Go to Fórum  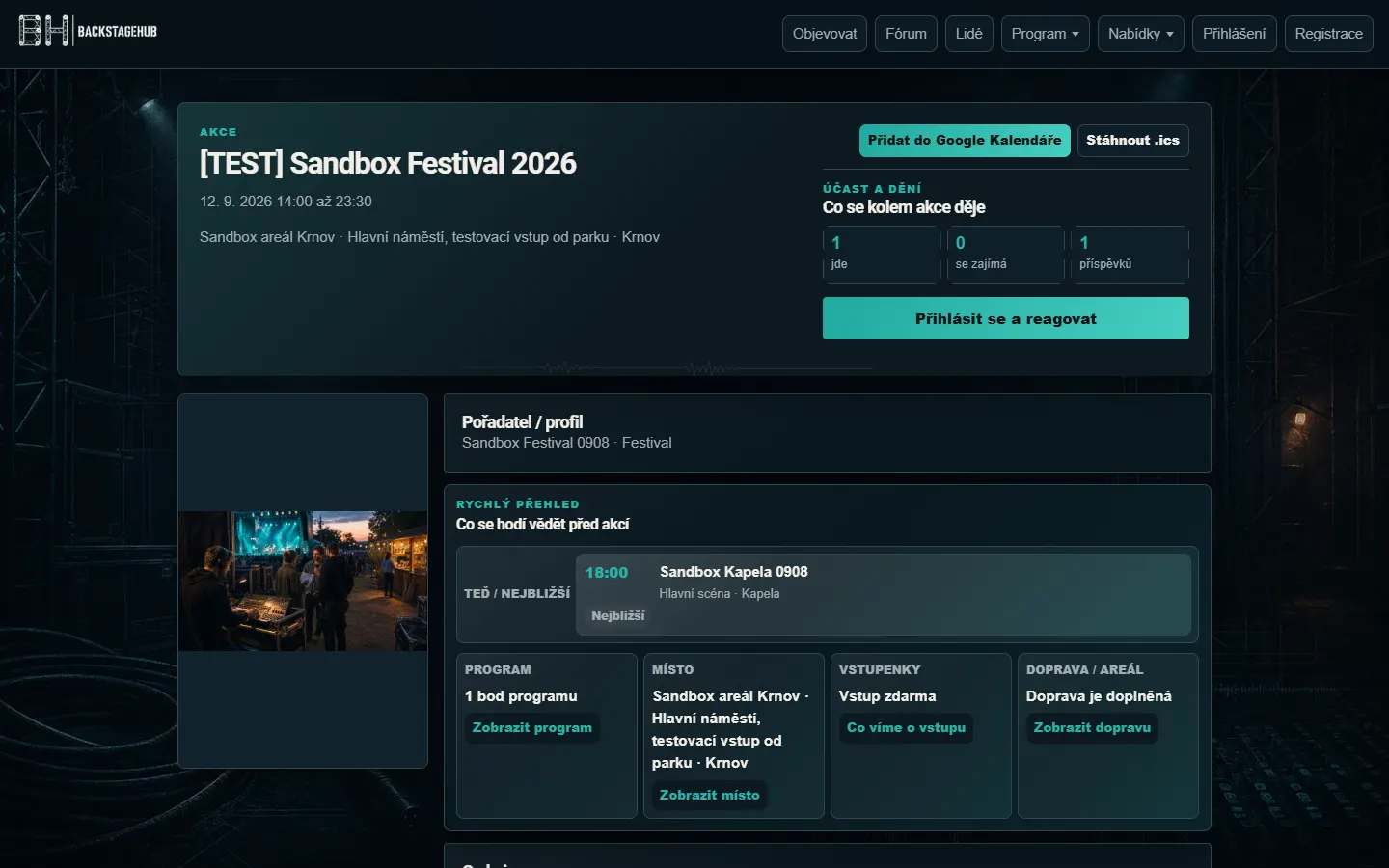906,34
